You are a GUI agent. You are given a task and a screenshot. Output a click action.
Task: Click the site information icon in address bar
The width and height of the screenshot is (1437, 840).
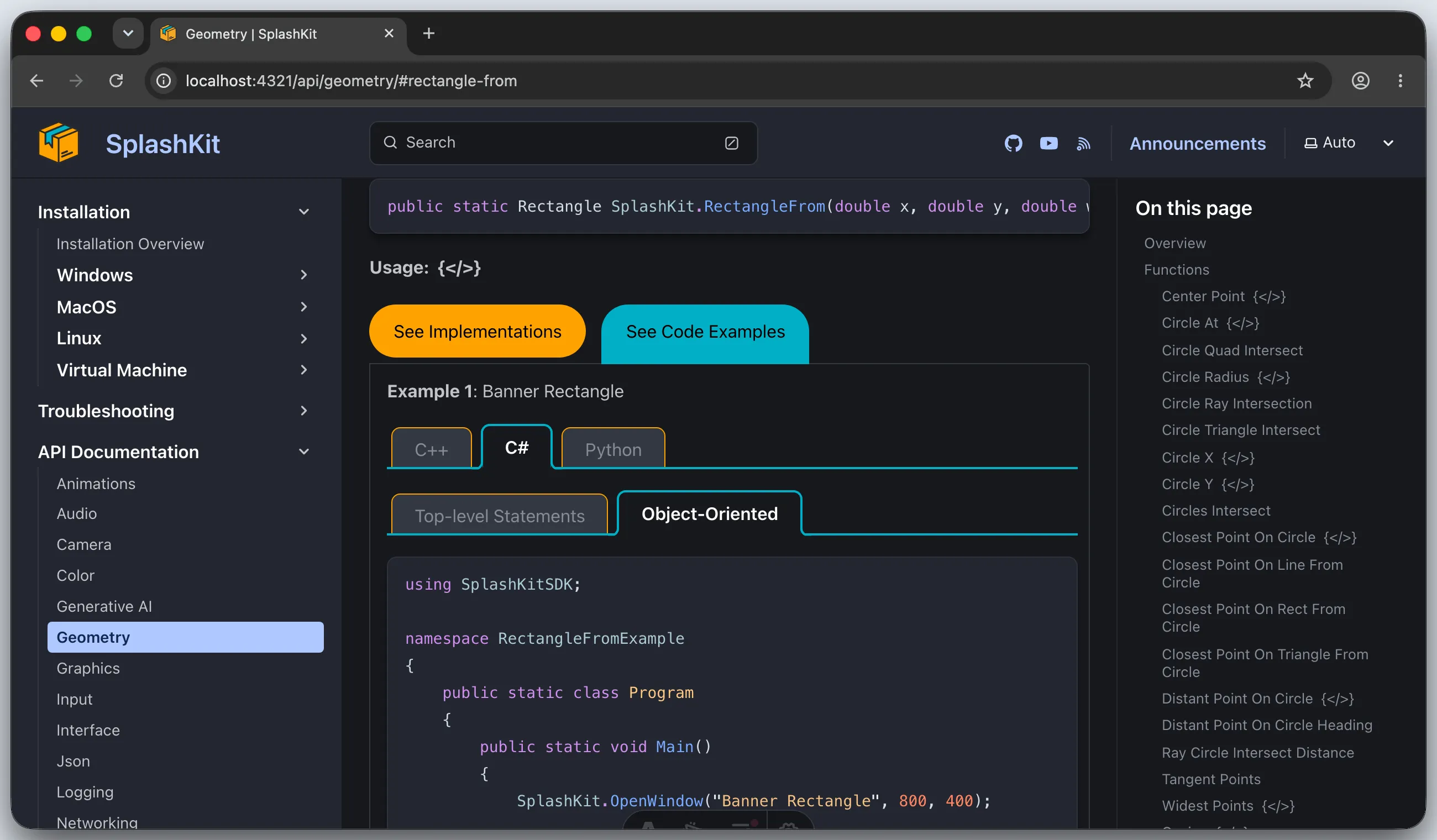click(164, 81)
